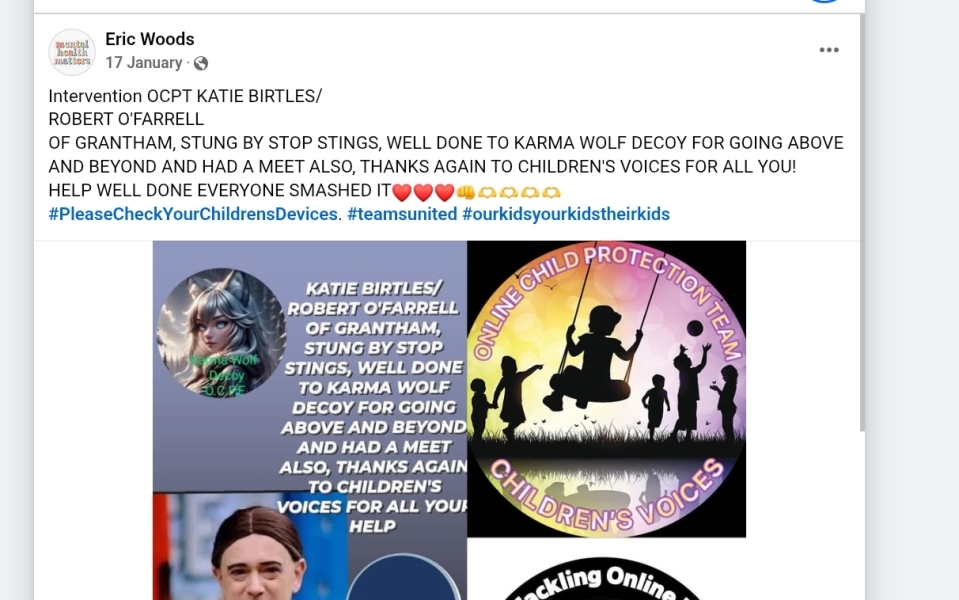Open the #ourkidsyourkidstheirkids hashtag

point(566,214)
